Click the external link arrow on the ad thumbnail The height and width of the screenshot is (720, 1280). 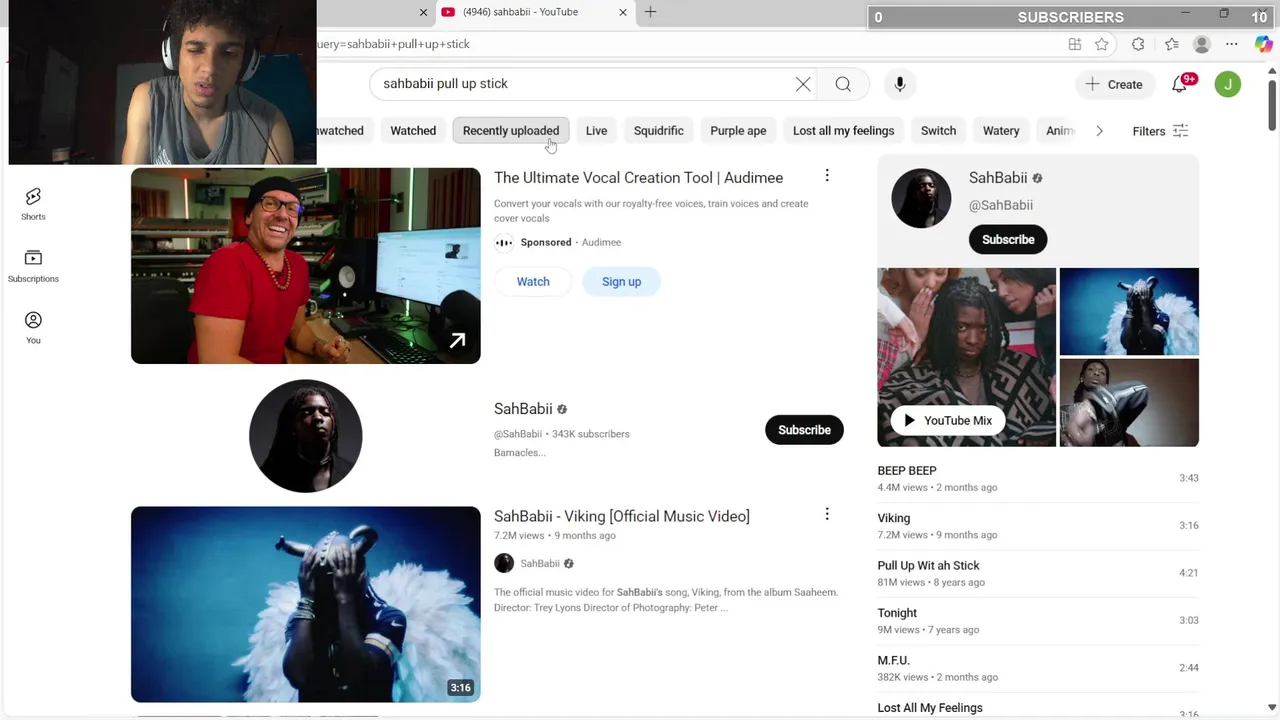click(x=457, y=341)
